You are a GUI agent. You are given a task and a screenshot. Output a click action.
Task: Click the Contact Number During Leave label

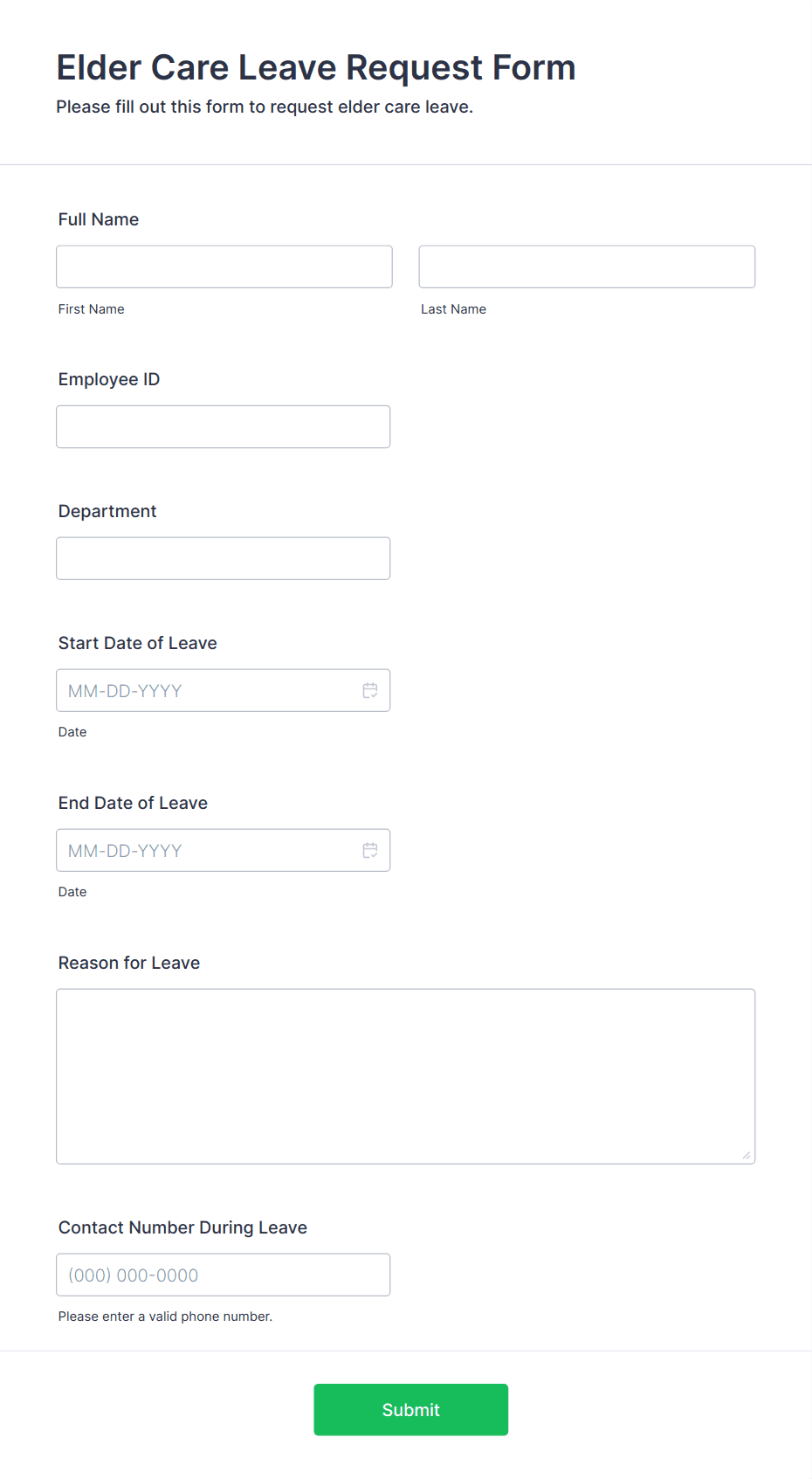182,1227
